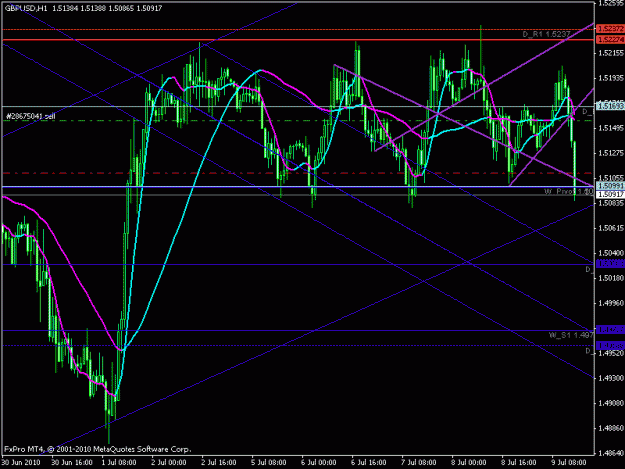Image resolution: width=625 pixels, height=469 pixels.
Task: Click the 1.52155 price axis label
Action: click(x=611, y=53)
